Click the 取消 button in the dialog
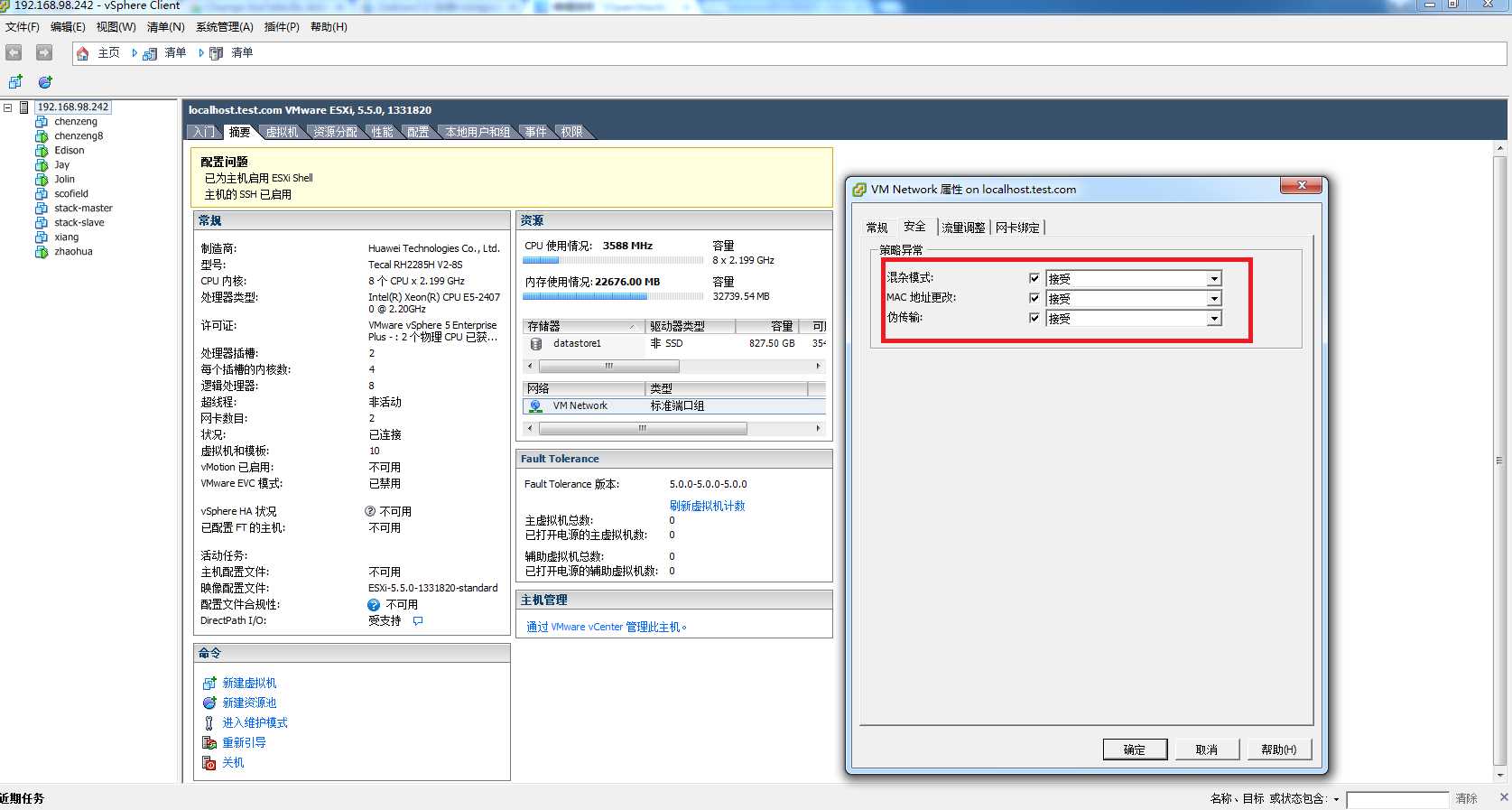 pyautogui.click(x=1207, y=749)
